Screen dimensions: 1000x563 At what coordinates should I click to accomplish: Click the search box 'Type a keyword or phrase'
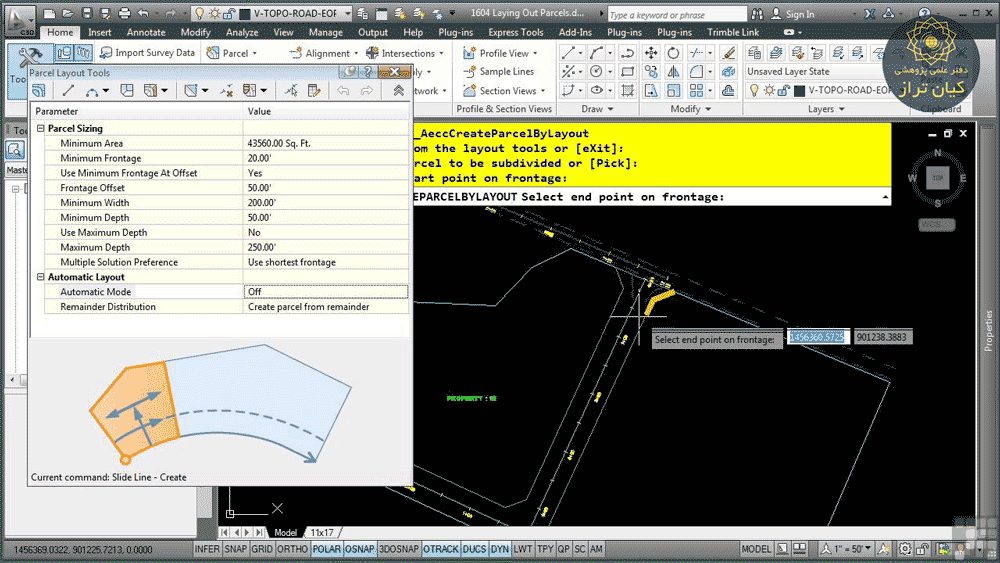point(676,14)
